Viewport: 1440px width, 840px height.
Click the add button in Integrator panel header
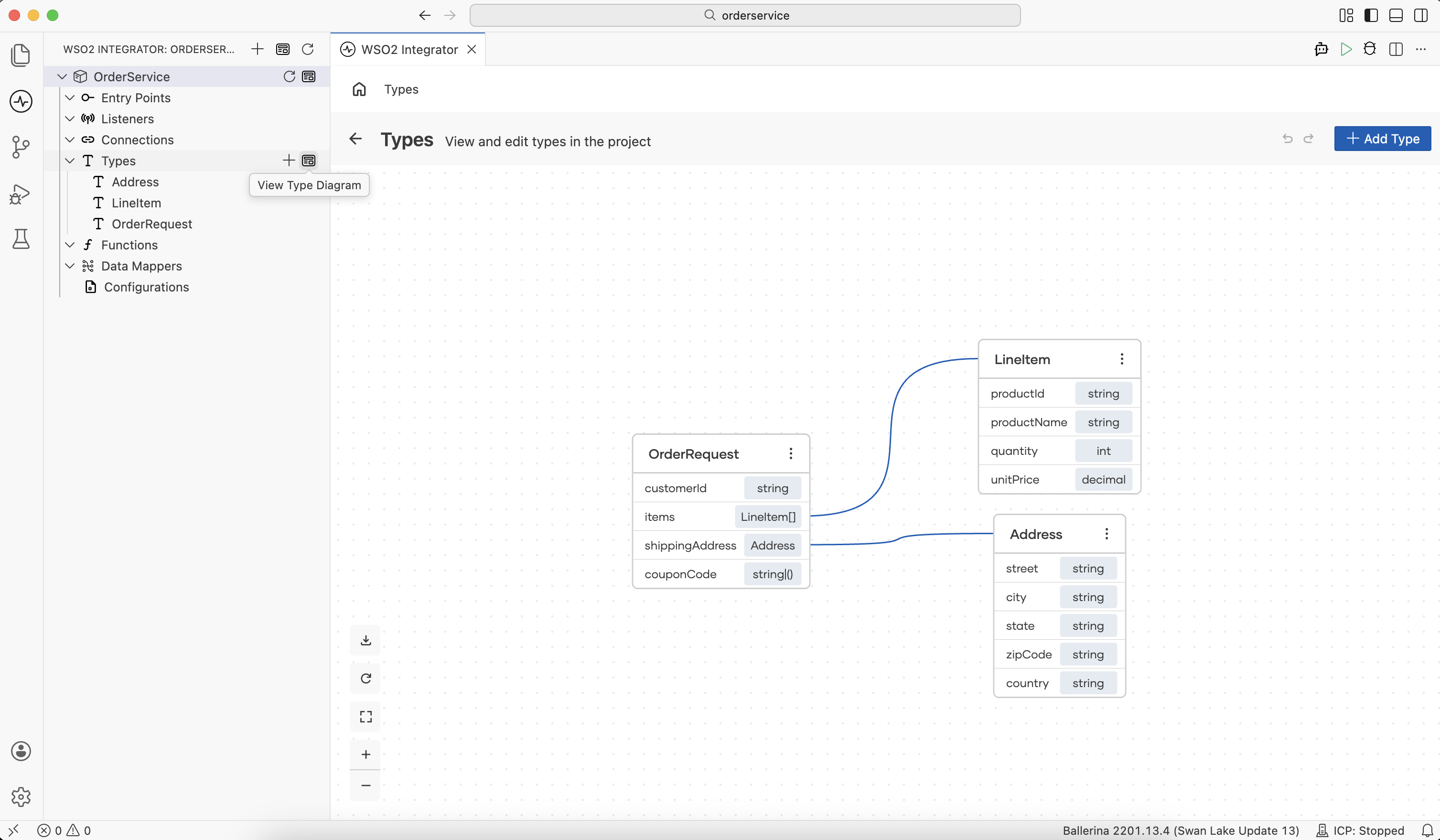257,49
